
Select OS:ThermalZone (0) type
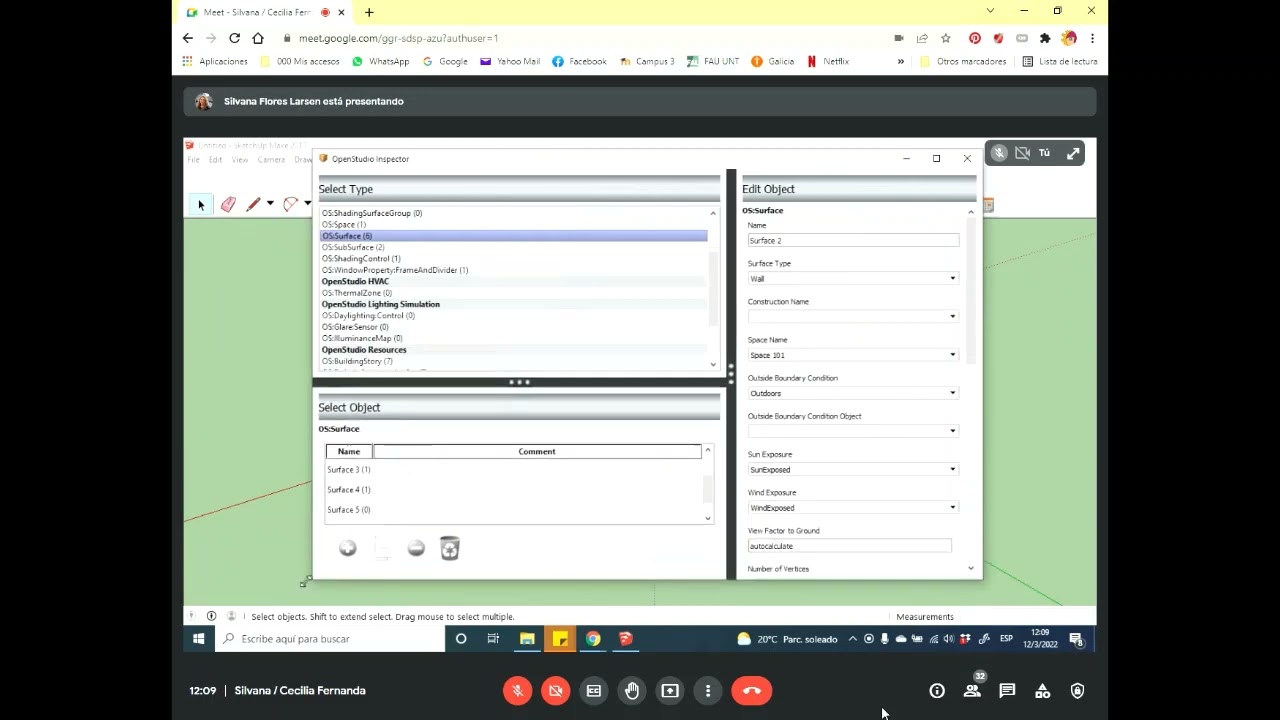[357, 293]
